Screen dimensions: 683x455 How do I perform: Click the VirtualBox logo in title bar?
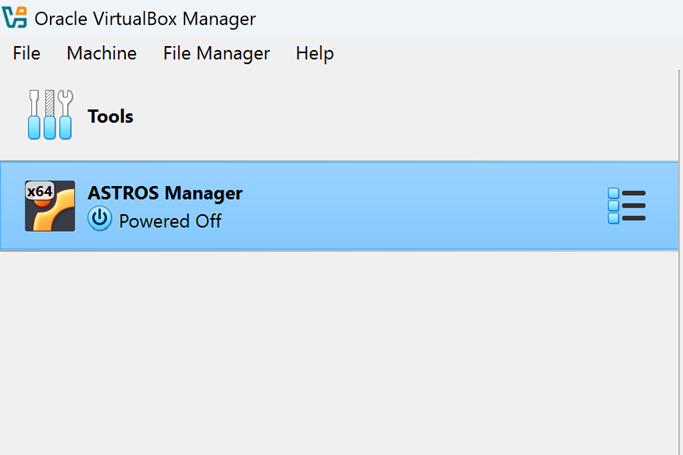(x=15, y=18)
